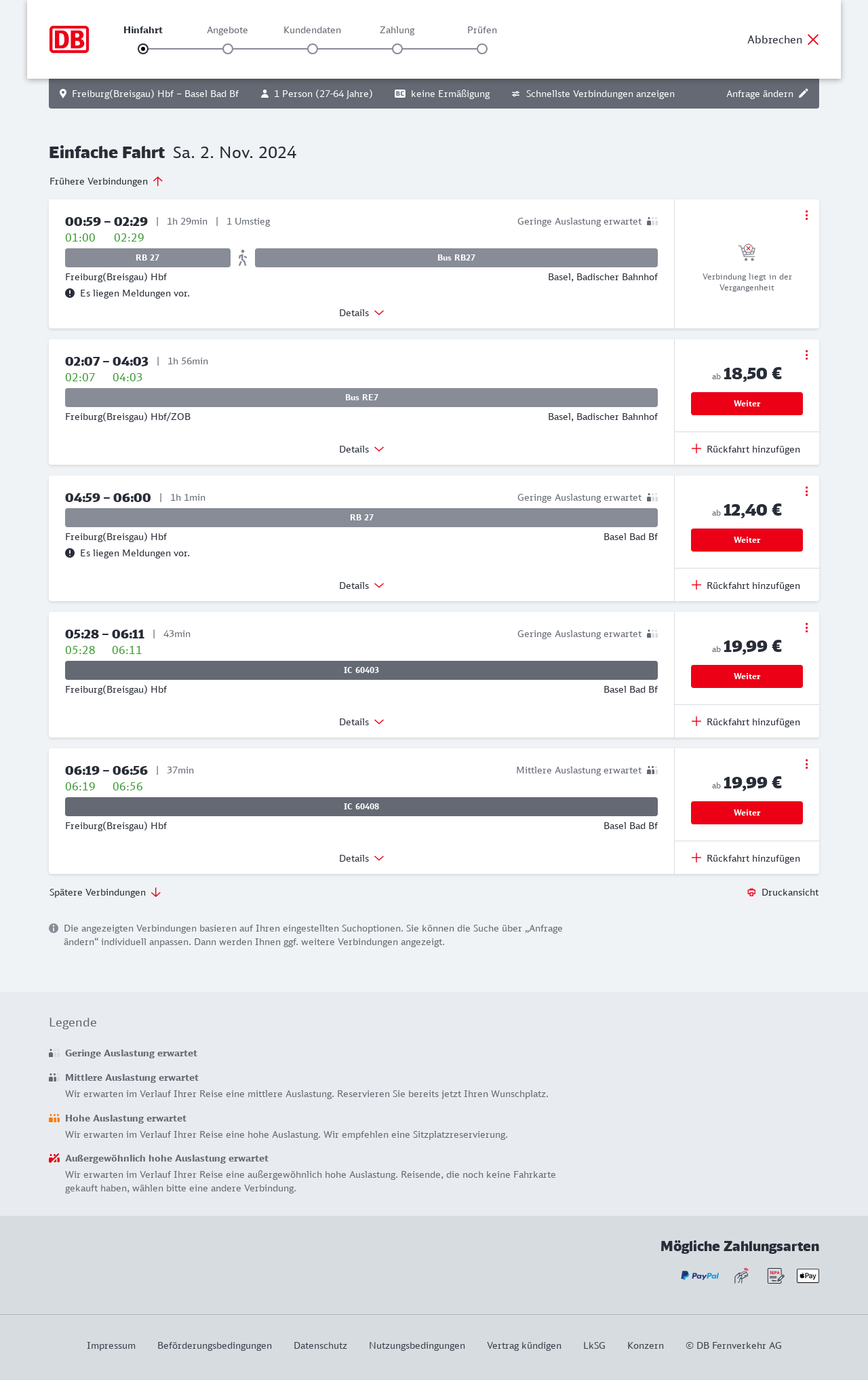Show details for the Bus RE7 connection
The width and height of the screenshot is (868, 1380).
361,449
